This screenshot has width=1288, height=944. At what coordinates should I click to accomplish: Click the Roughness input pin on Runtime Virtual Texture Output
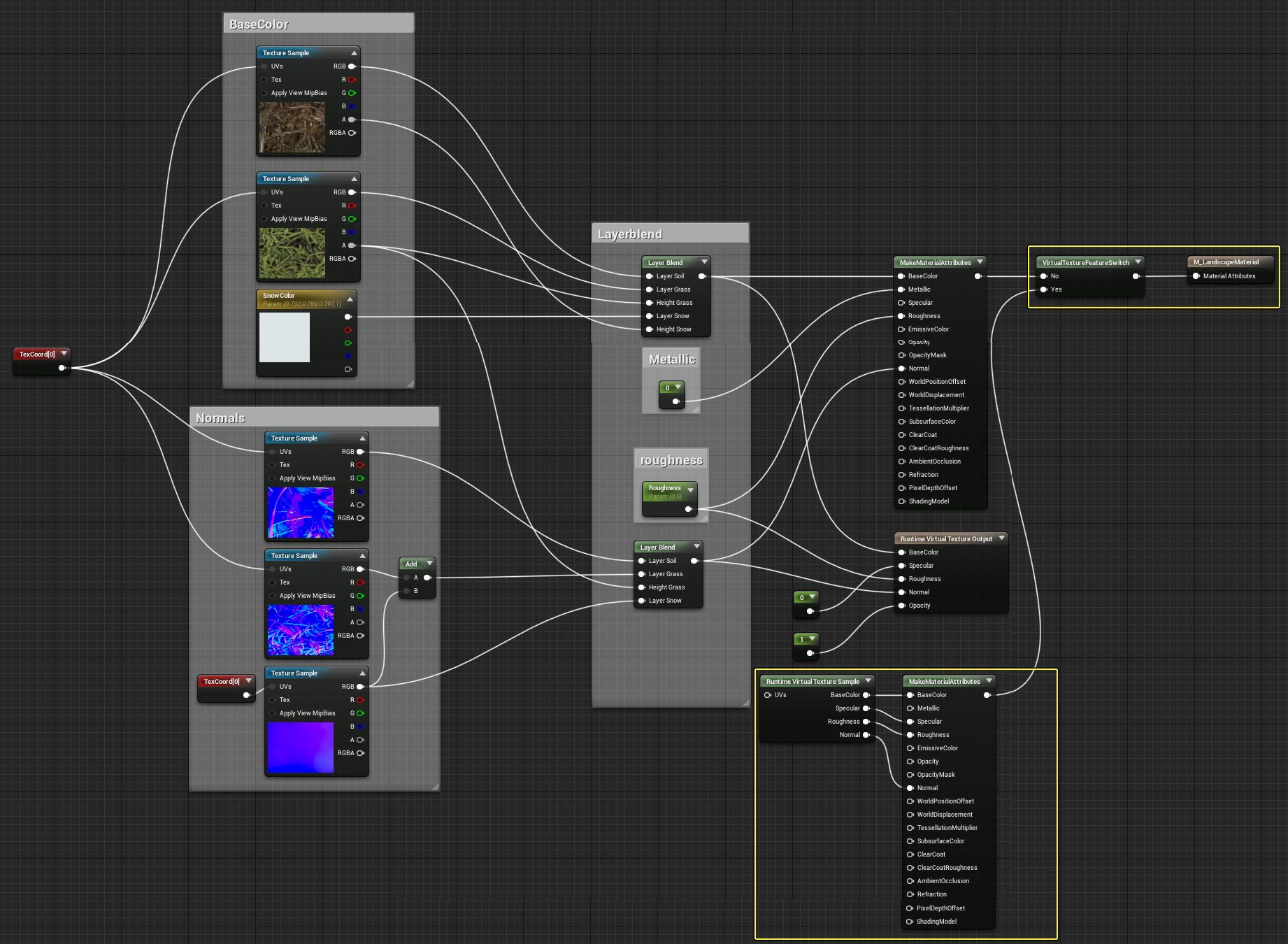901,579
